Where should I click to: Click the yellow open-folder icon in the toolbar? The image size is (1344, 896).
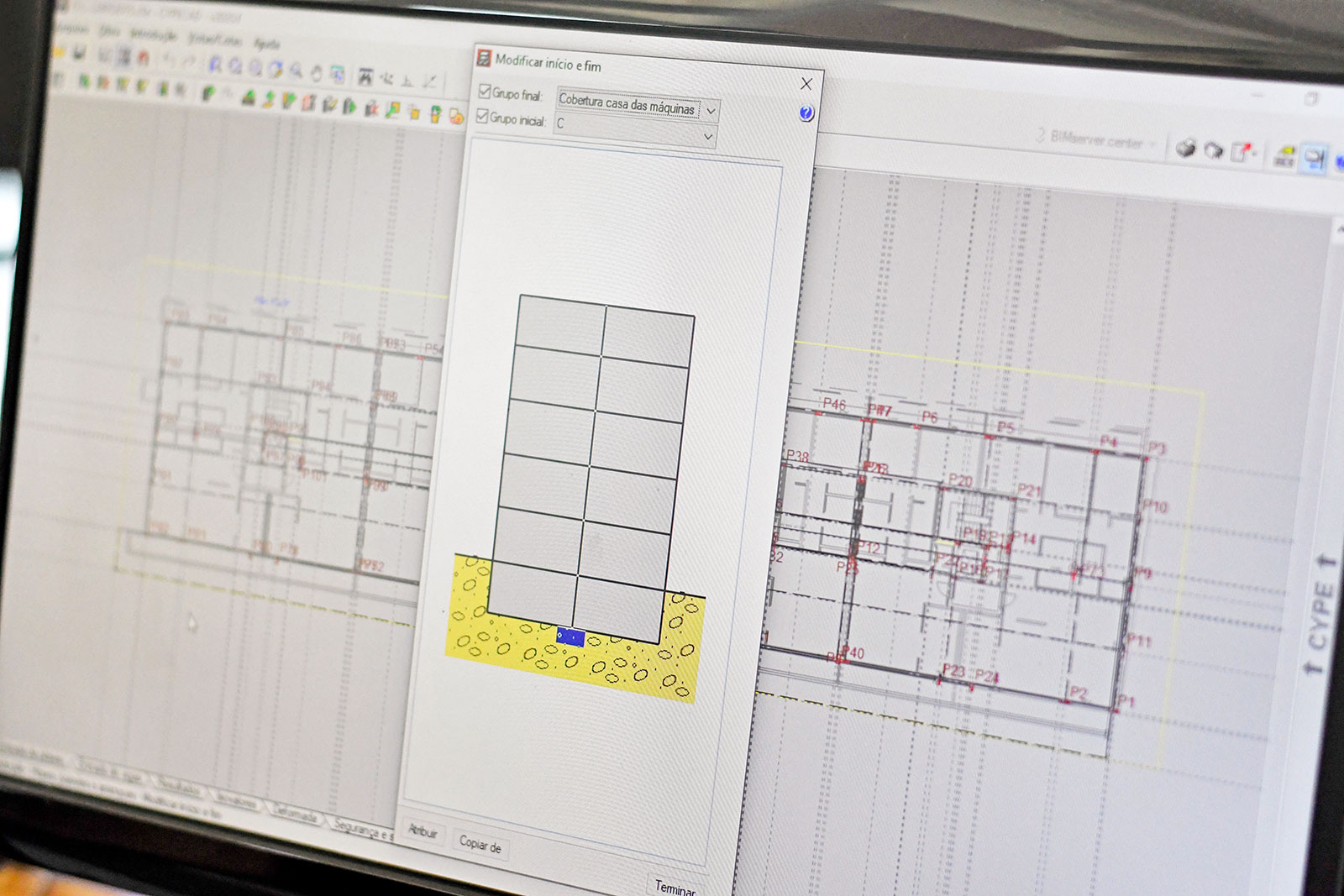[x=59, y=51]
